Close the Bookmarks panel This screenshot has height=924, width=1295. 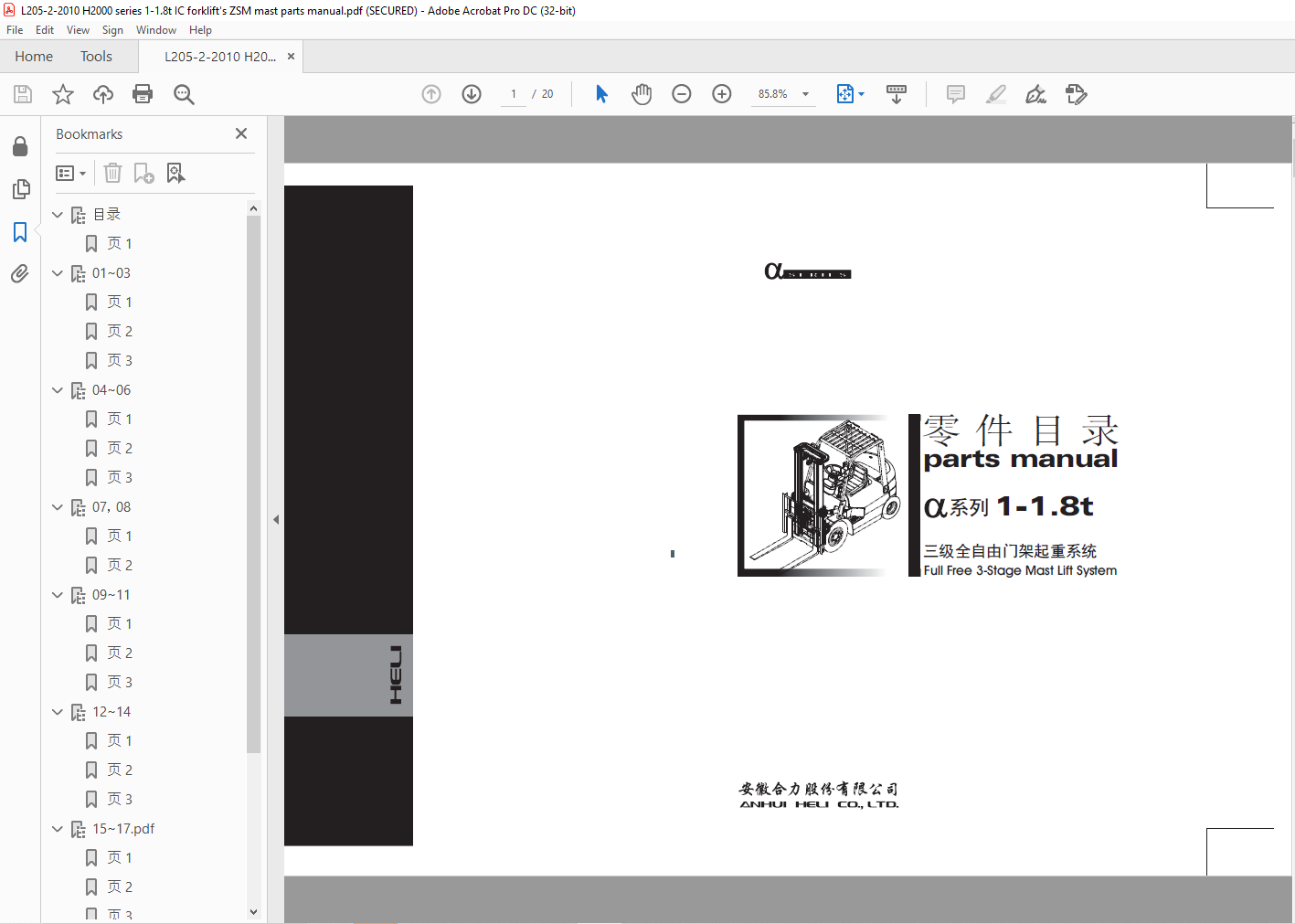pos(241,133)
